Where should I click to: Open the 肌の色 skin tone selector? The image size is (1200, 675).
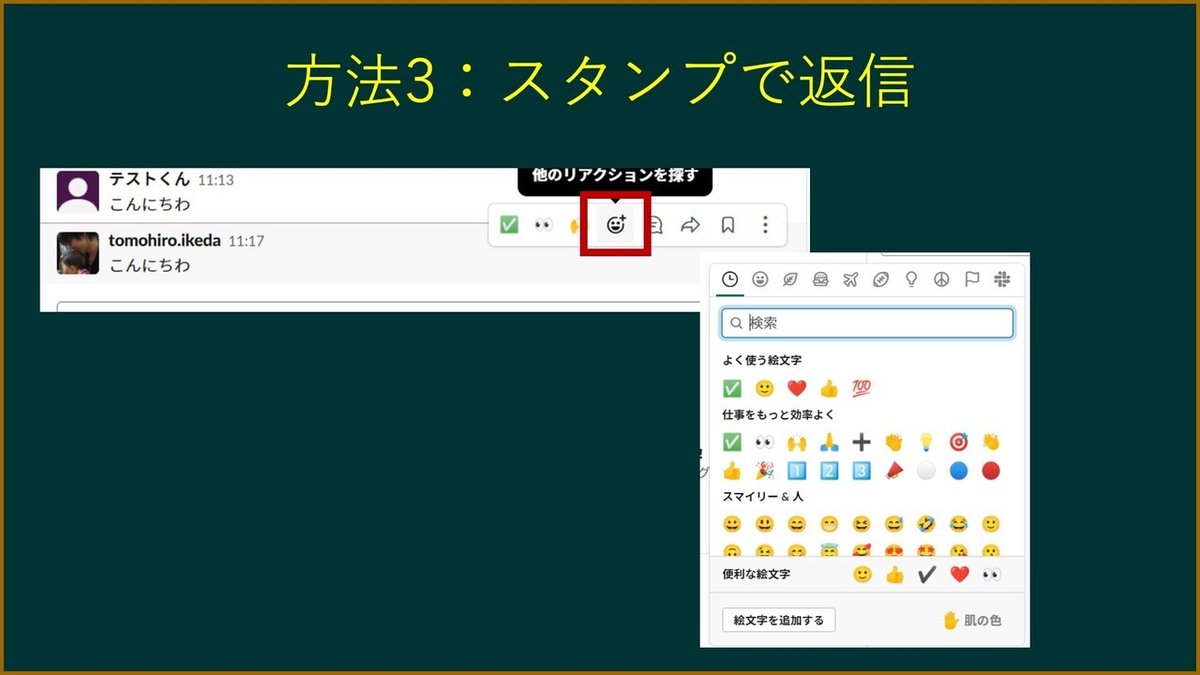(971, 620)
